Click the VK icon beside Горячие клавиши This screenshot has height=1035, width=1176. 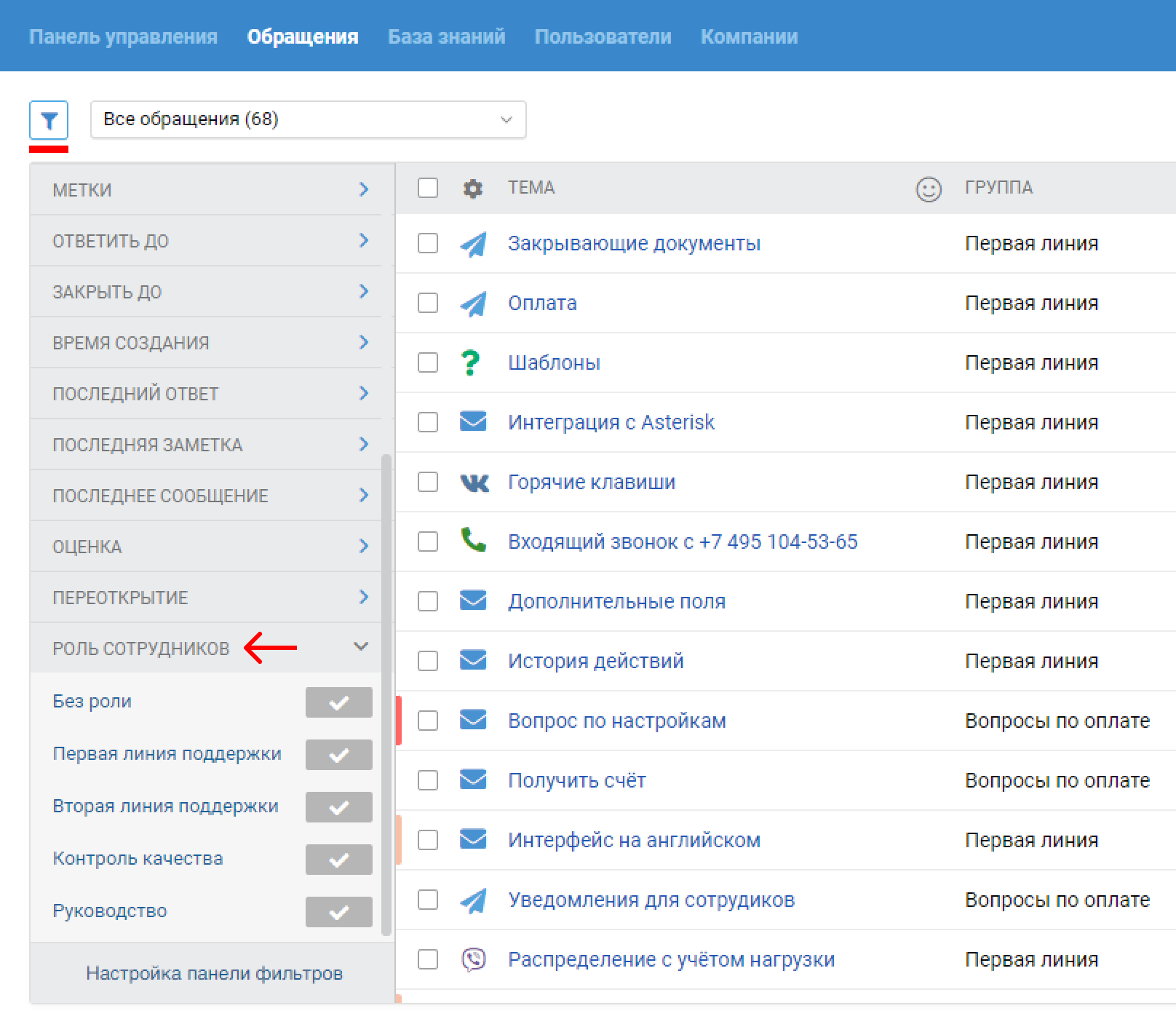[x=474, y=483]
